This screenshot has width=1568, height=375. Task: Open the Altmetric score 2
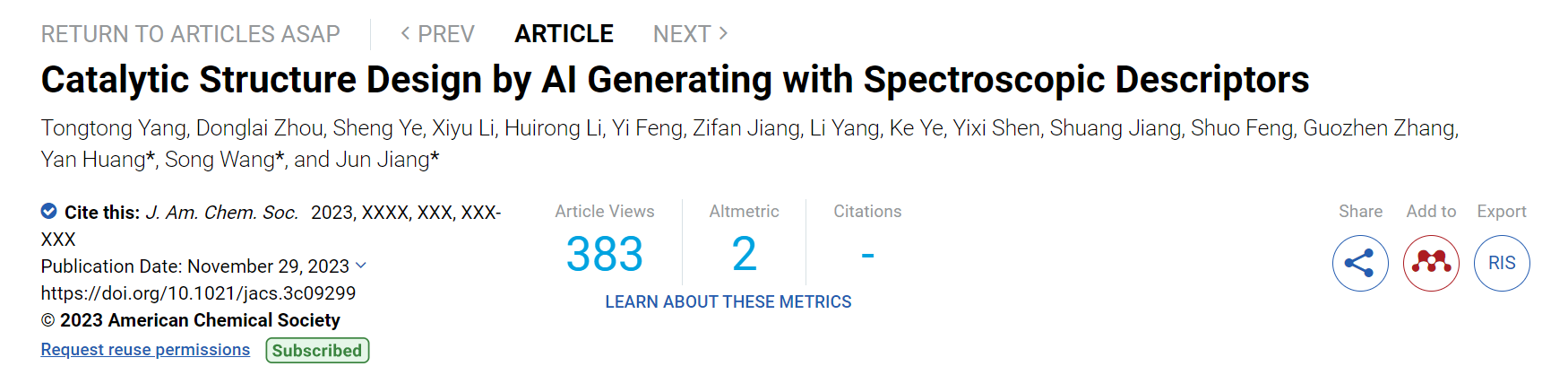pyautogui.click(x=744, y=254)
